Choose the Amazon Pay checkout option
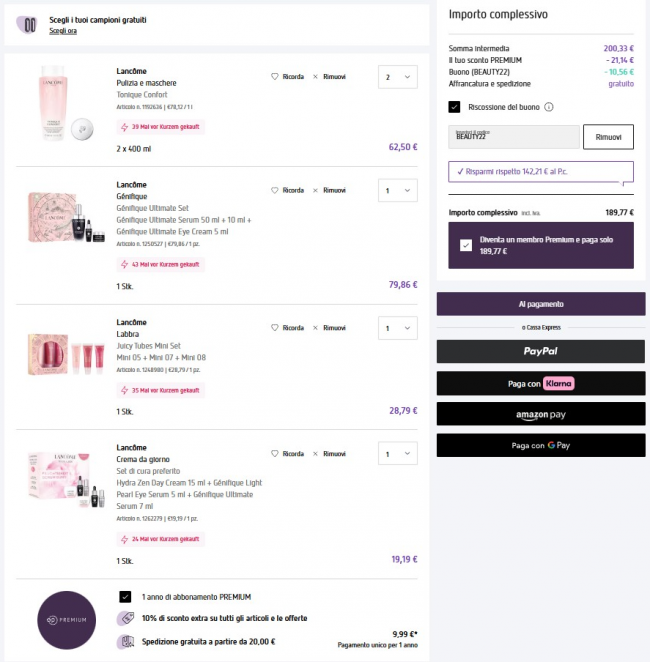The height and width of the screenshot is (662, 650). (x=541, y=414)
